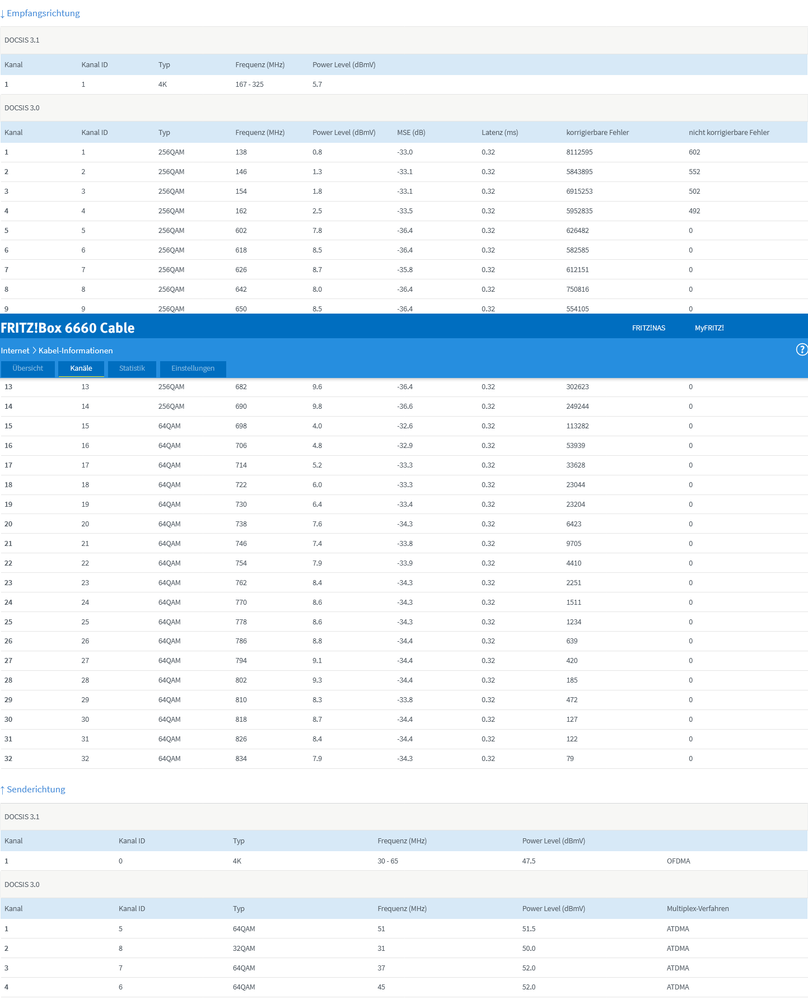
Task: Click the error count 53939
Action: pyautogui.click(x=575, y=445)
